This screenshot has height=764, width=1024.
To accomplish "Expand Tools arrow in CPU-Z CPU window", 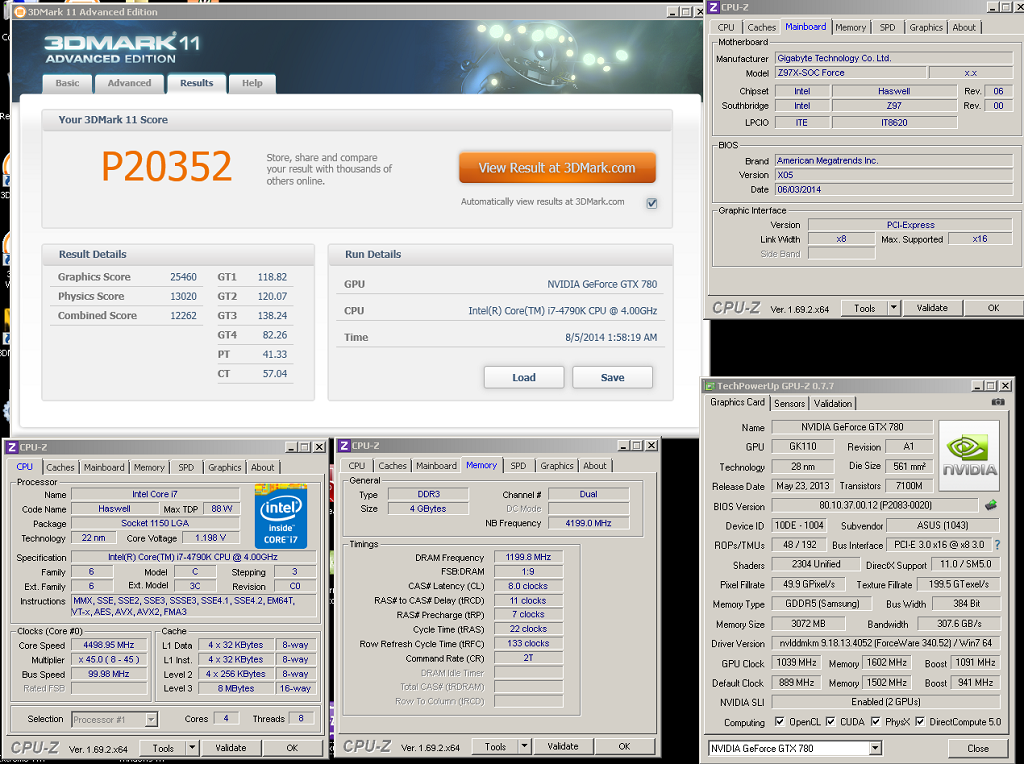I will (192, 748).
